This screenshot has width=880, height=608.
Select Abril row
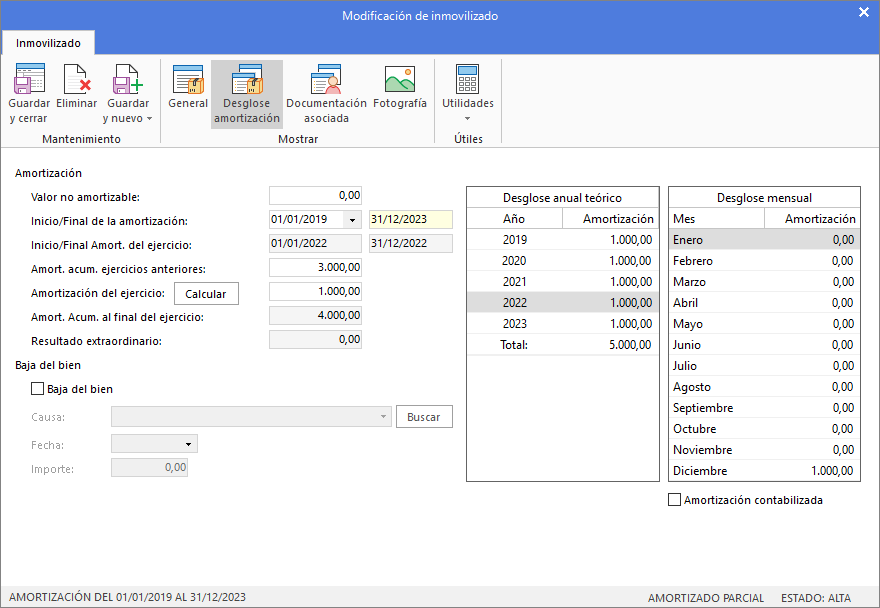click(764, 303)
